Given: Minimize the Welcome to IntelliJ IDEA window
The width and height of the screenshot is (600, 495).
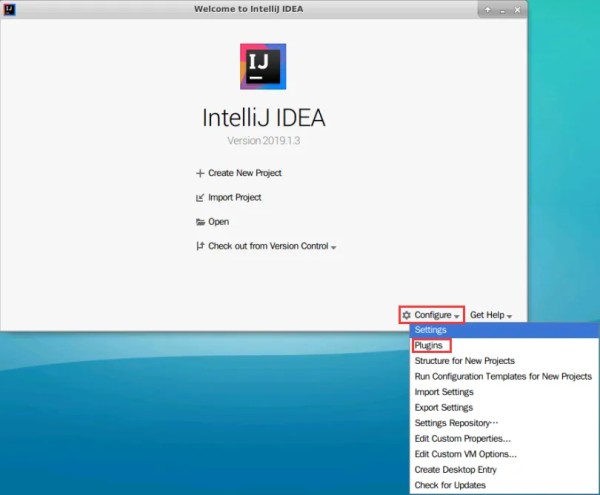Looking at the screenshot, I should 502,11.
